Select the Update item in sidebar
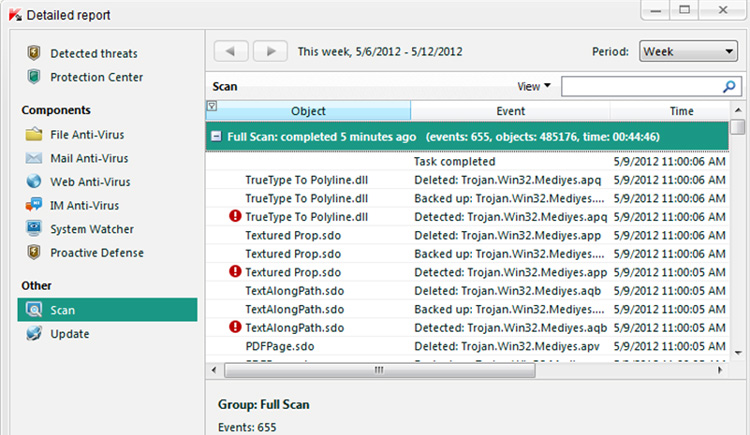The width and height of the screenshot is (750, 435). coord(70,334)
